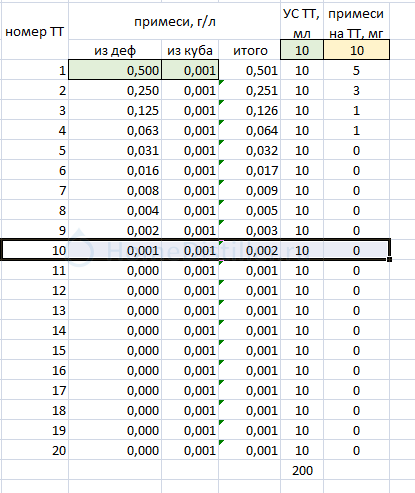Click the row 15 number cell

pyautogui.click(x=35, y=350)
